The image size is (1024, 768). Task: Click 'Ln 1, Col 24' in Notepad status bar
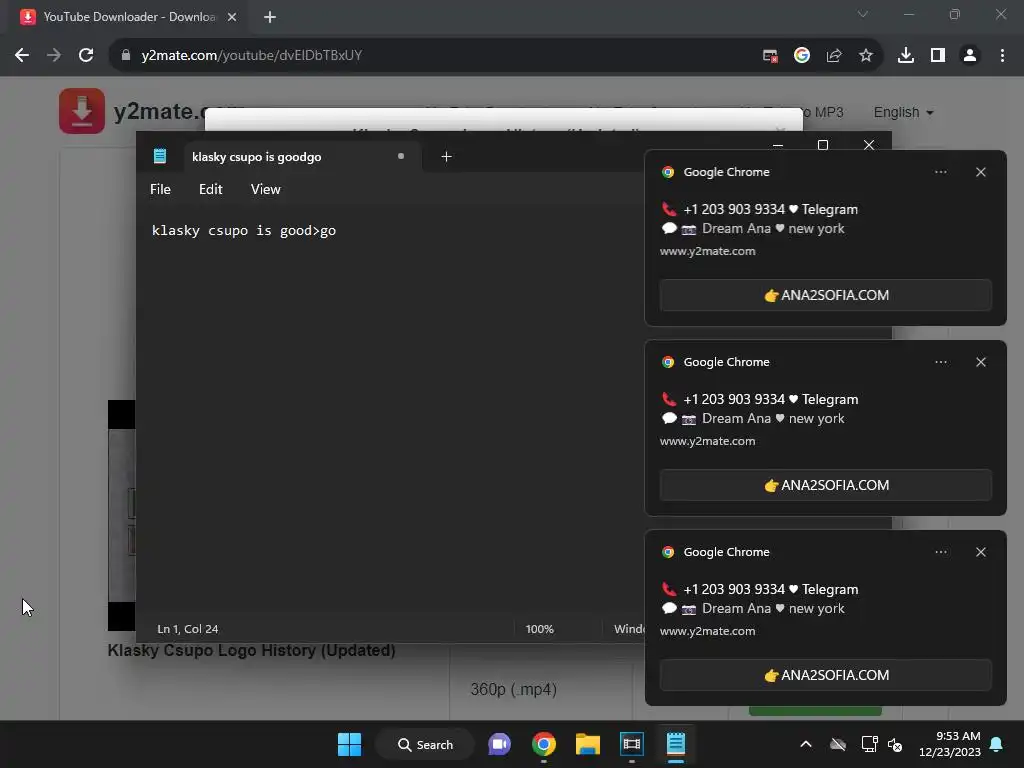187,629
